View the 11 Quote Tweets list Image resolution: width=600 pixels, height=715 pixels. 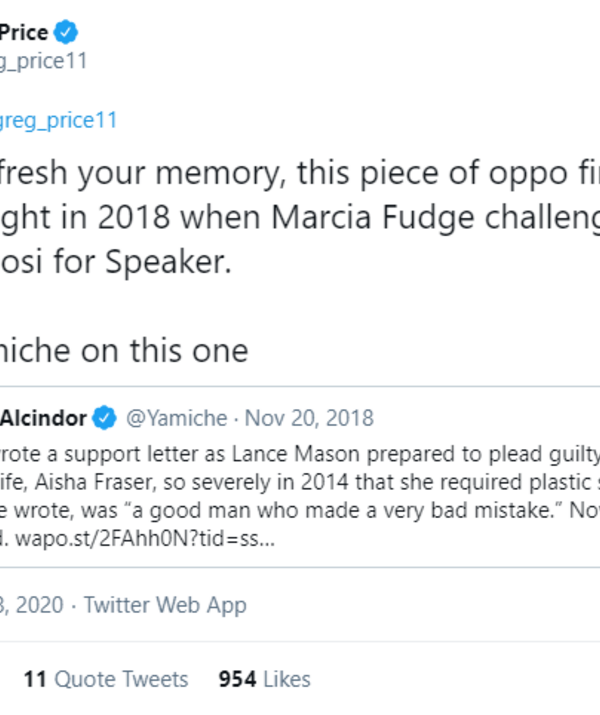[105, 679]
